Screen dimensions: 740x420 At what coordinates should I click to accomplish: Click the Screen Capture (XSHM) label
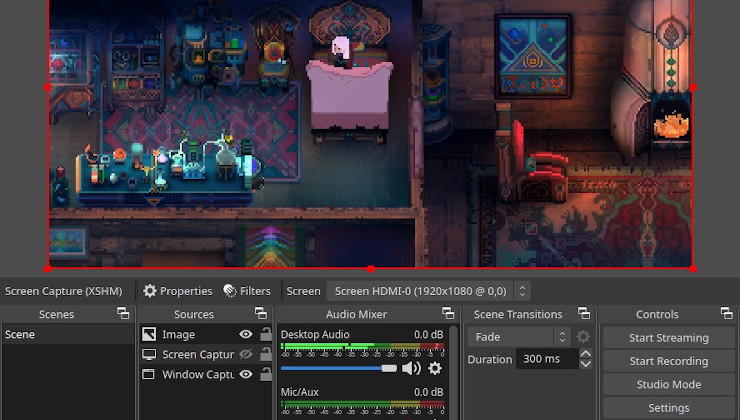[64, 291]
